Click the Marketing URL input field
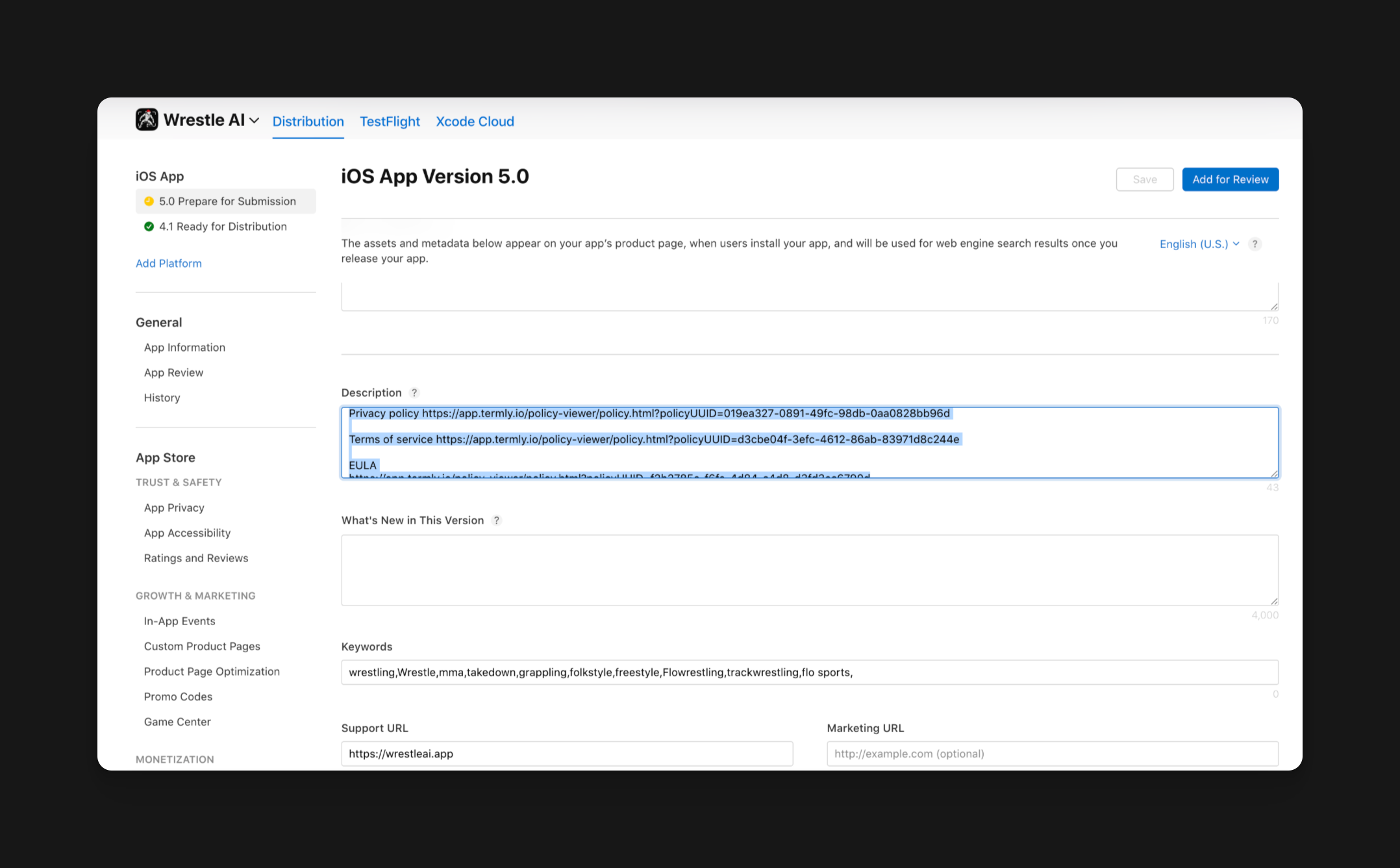Screen dimensions: 1400x868 point(1052,754)
